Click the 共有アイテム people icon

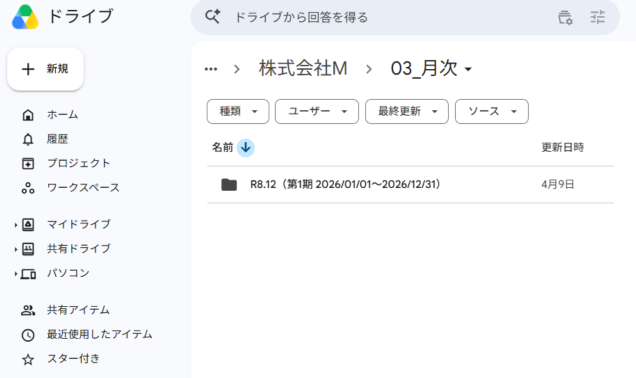point(28,310)
